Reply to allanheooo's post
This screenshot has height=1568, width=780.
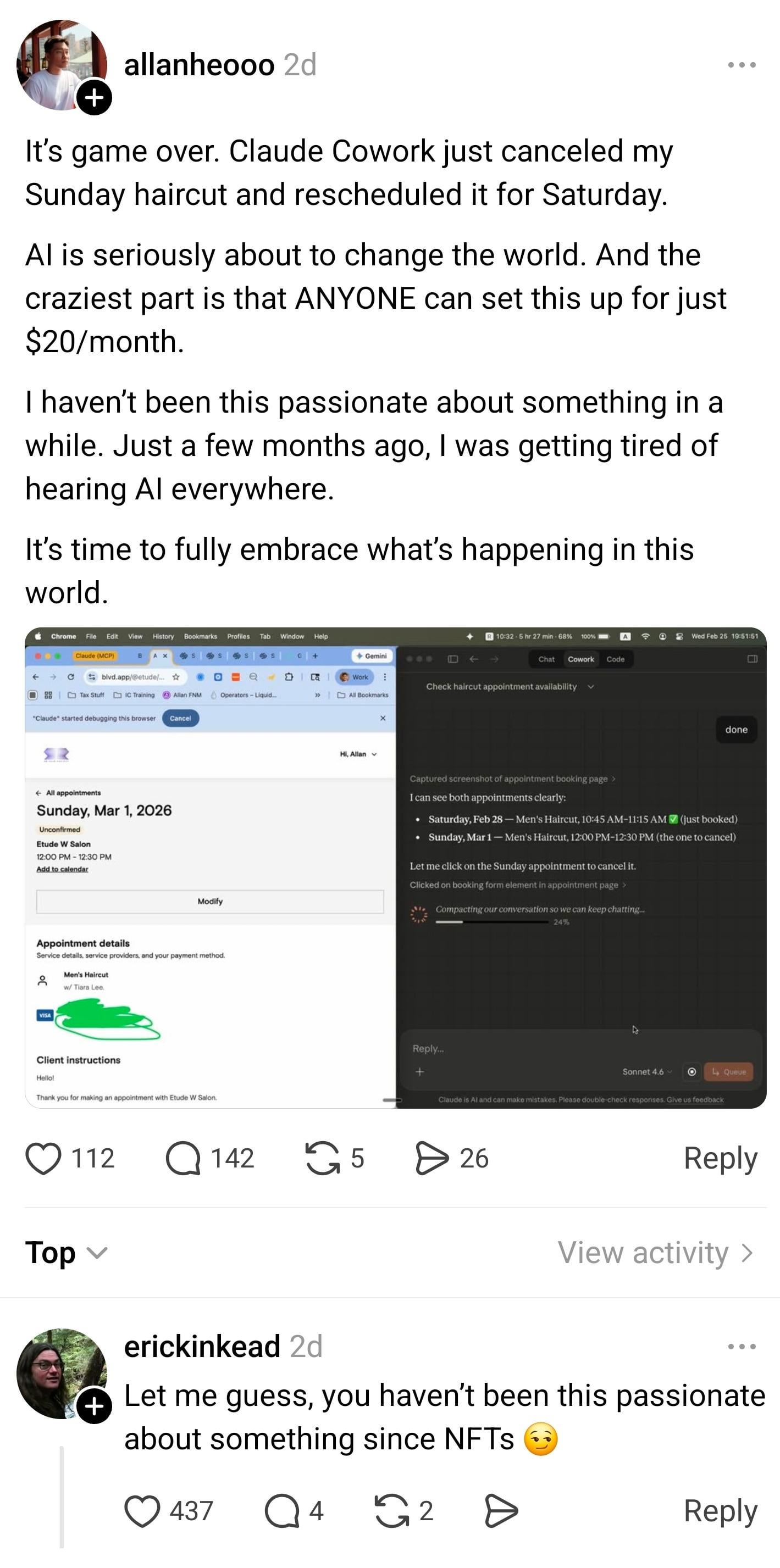coord(720,1158)
